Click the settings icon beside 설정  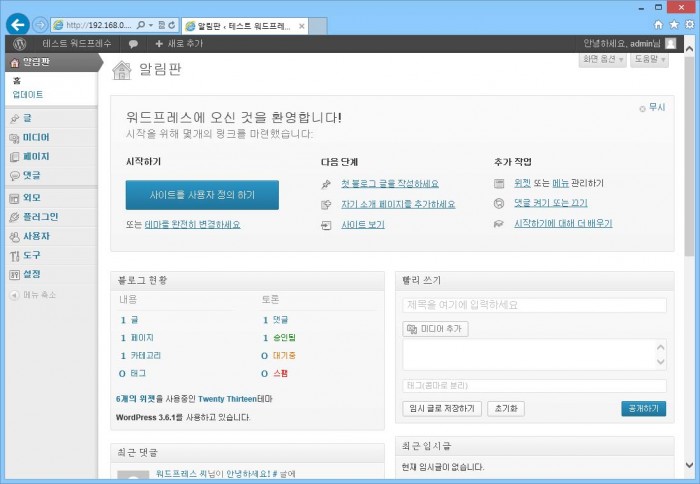[x=15, y=275]
